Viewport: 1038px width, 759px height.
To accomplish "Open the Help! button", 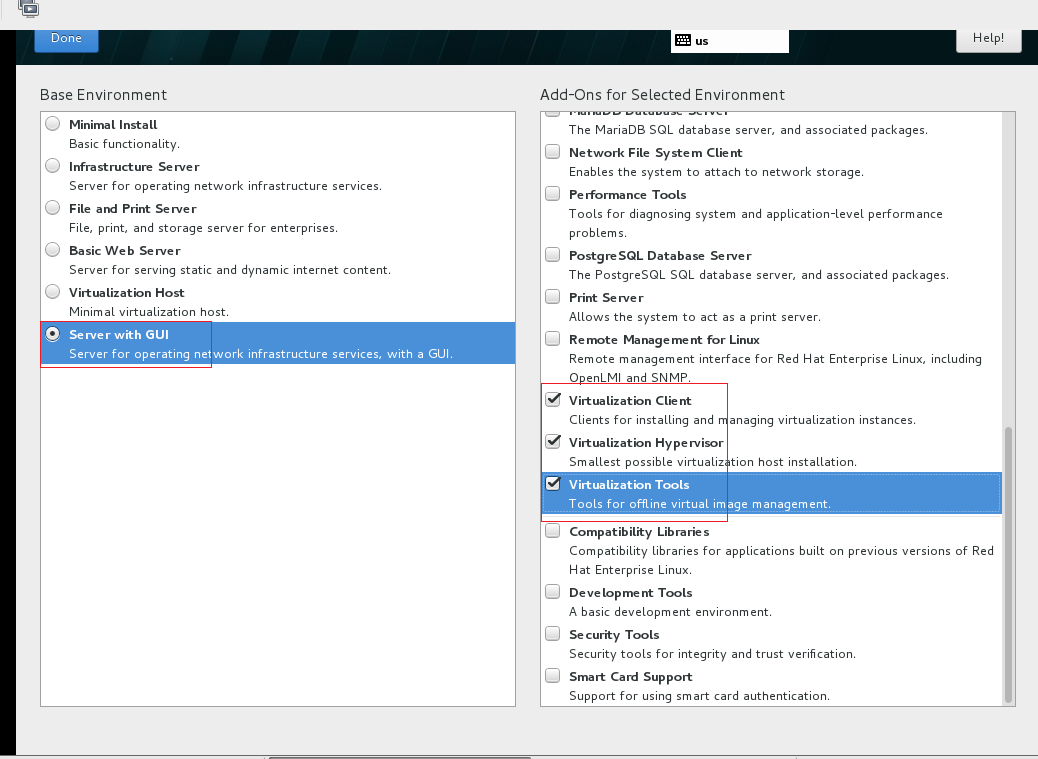I will [988, 40].
